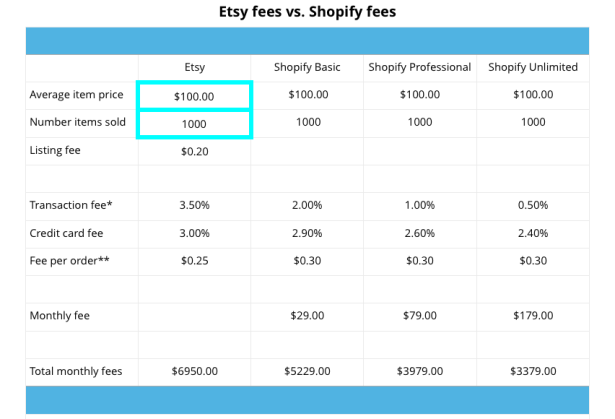The width and height of the screenshot is (615, 419).
Task: Click Shopify Unlimited total monthly fees $3379.00
Action: [533, 371]
